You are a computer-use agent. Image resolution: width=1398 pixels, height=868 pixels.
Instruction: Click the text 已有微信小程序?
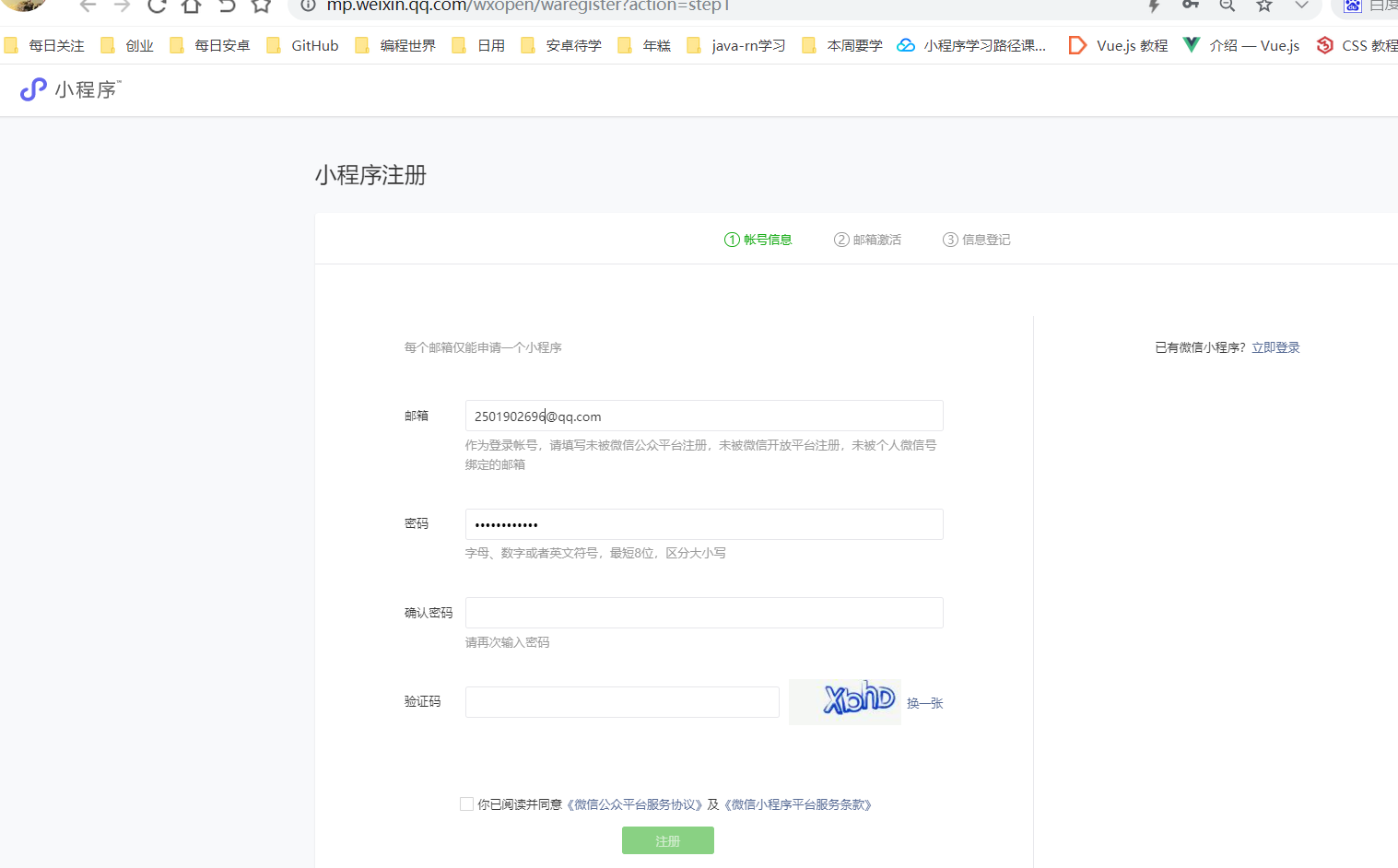coord(1200,347)
